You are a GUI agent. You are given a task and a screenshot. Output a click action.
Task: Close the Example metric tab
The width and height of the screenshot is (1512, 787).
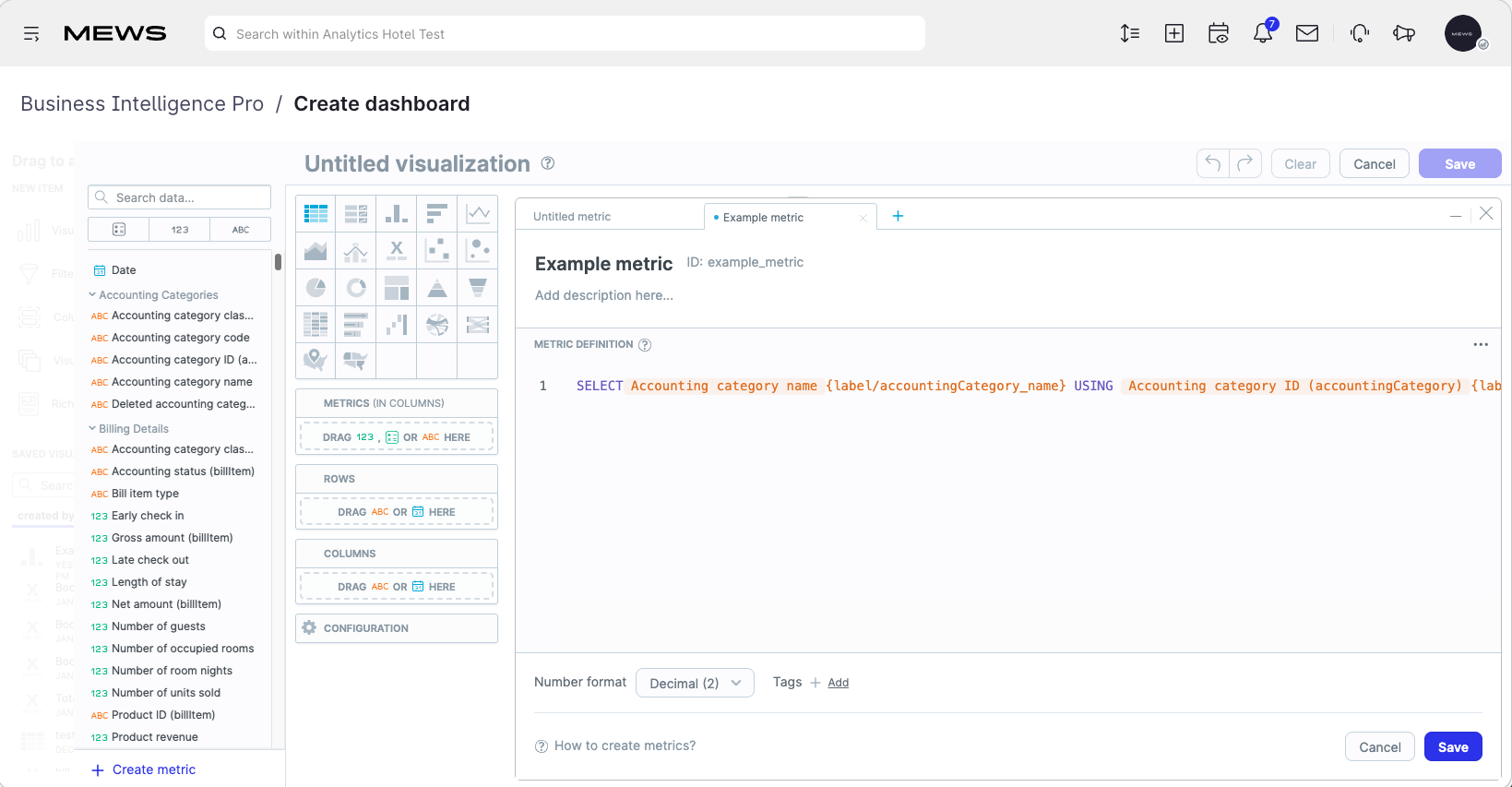pos(863,218)
